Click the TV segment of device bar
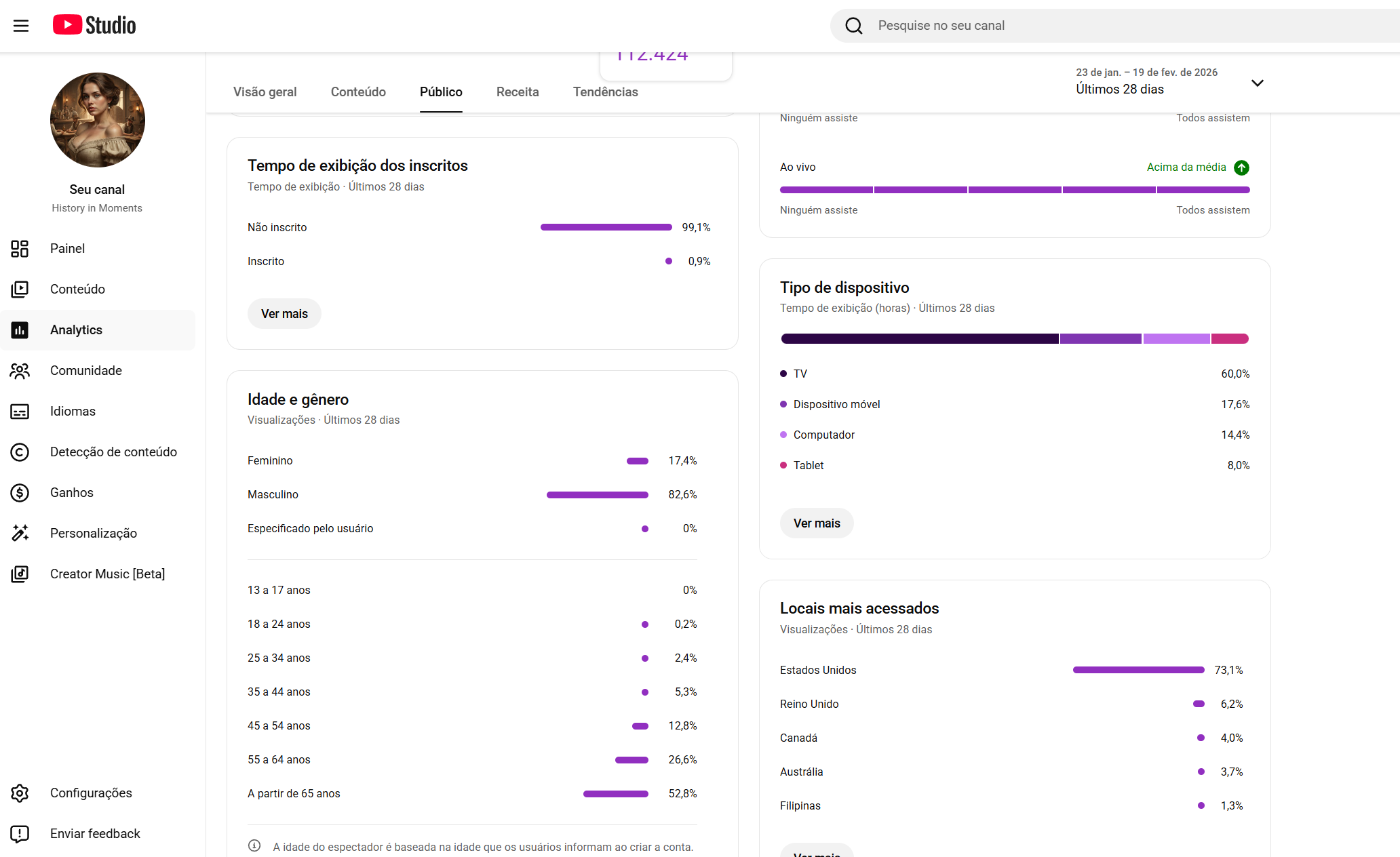This screenshot has width=1400, height=857. pos(919,338)
